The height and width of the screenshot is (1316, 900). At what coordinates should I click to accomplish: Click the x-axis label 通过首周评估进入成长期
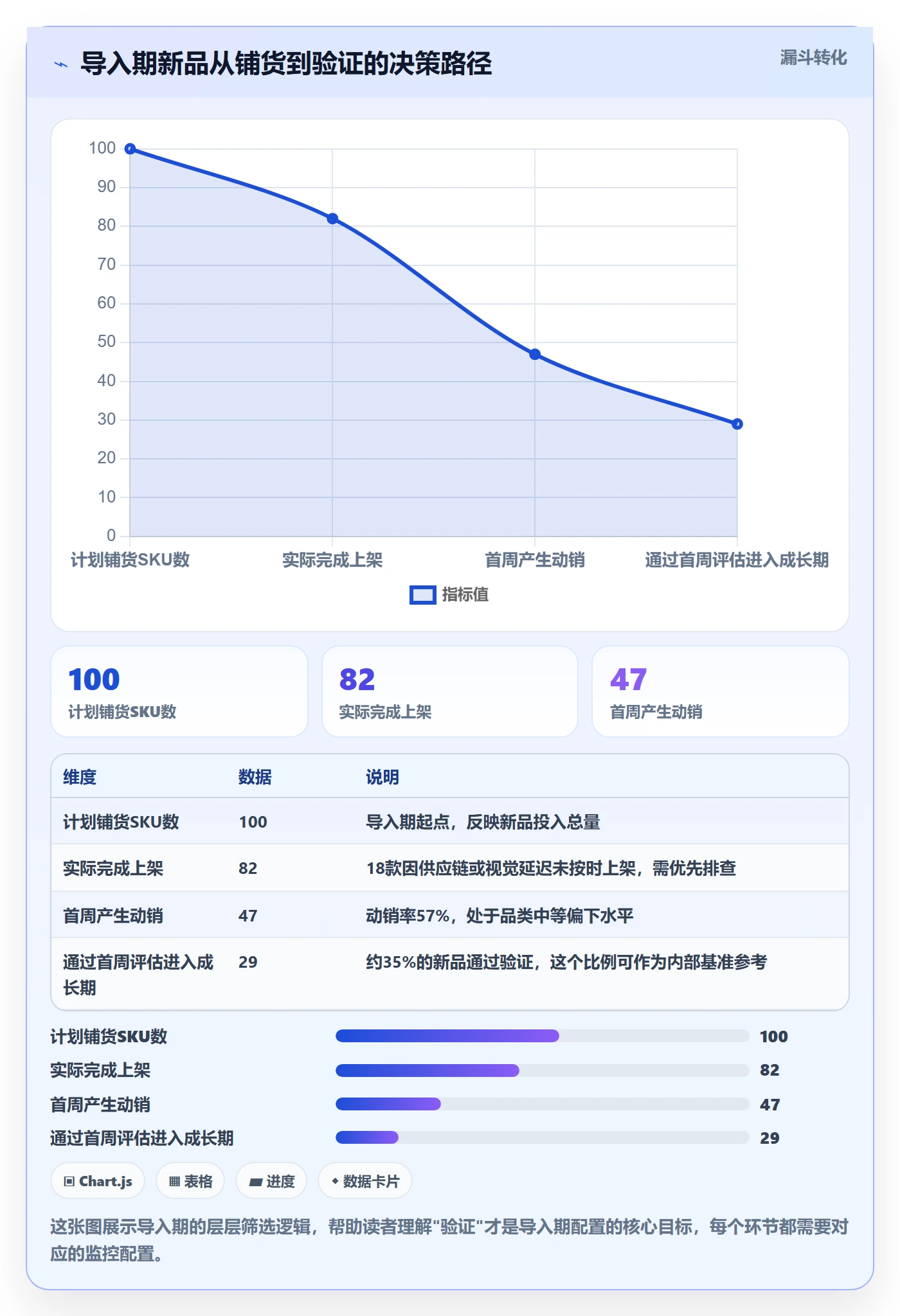coord(737,560)
